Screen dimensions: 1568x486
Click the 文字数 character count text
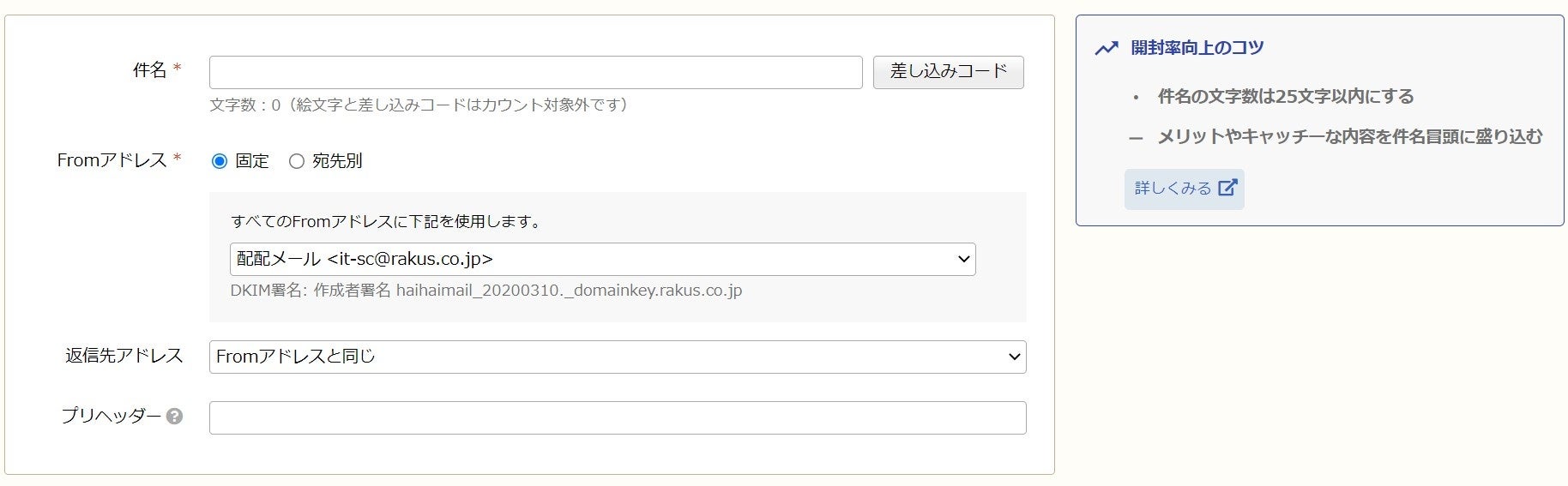click(x=420, y=105)
